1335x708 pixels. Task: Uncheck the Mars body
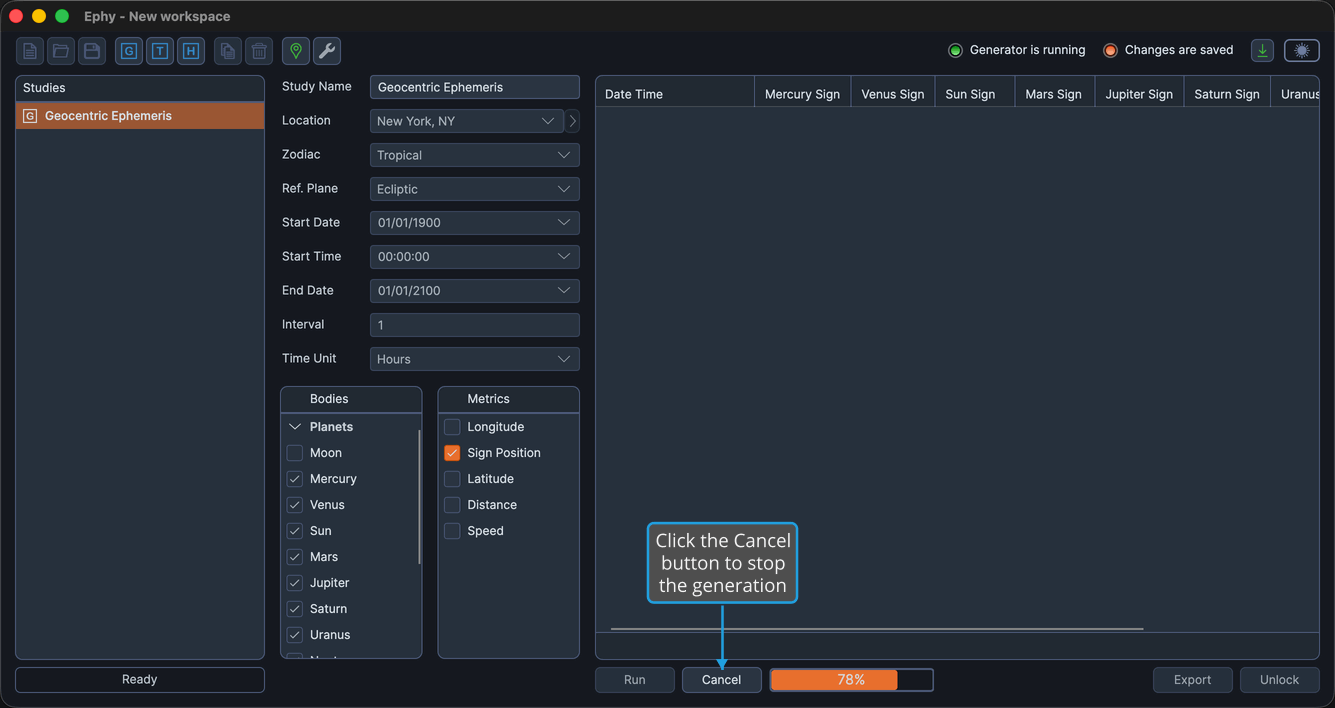[x=295, y=557]
